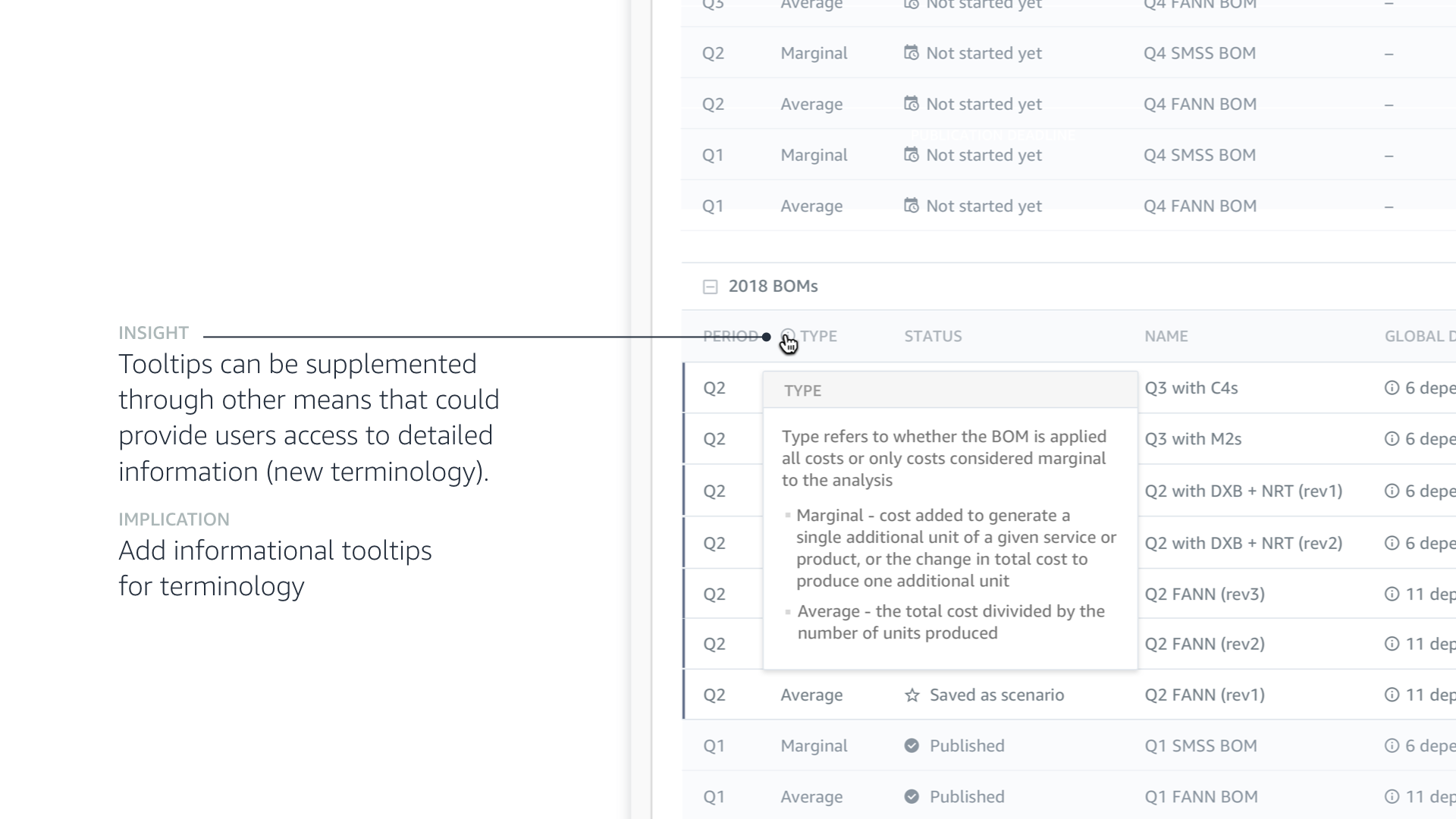Open the Q3 with C4s BOM

(x=1191, y=388)
